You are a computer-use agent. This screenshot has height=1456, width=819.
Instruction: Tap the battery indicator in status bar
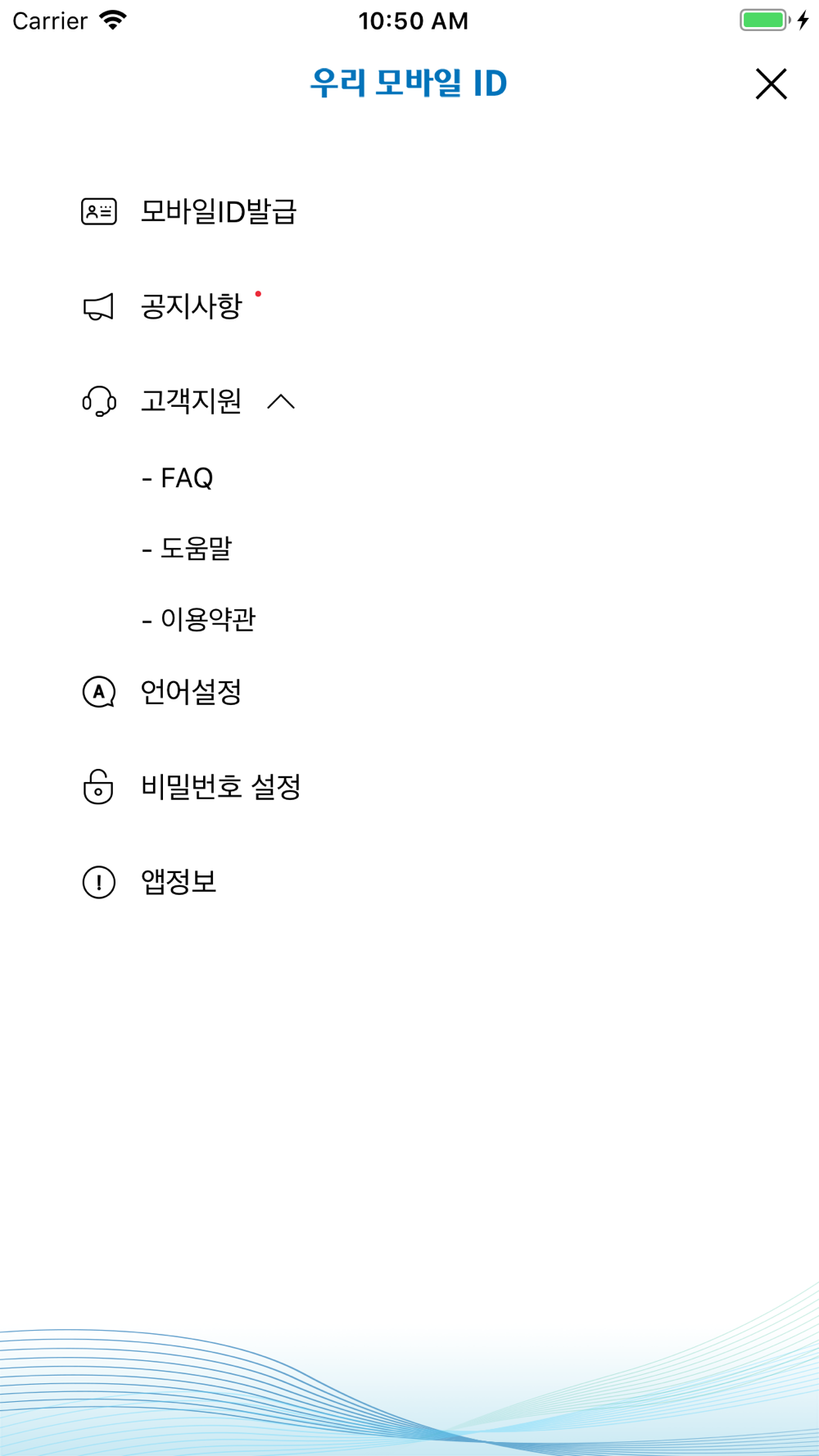click(765, 20)
